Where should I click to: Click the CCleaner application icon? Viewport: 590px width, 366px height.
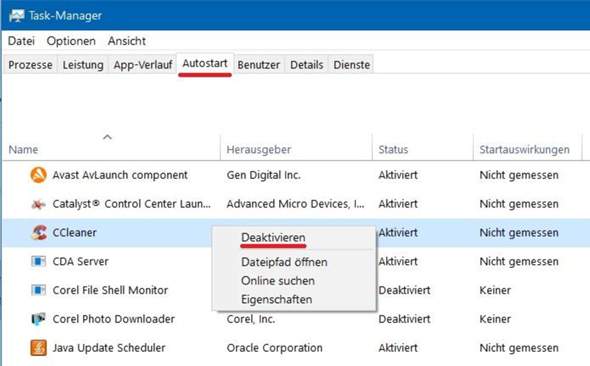coord(39,232)
